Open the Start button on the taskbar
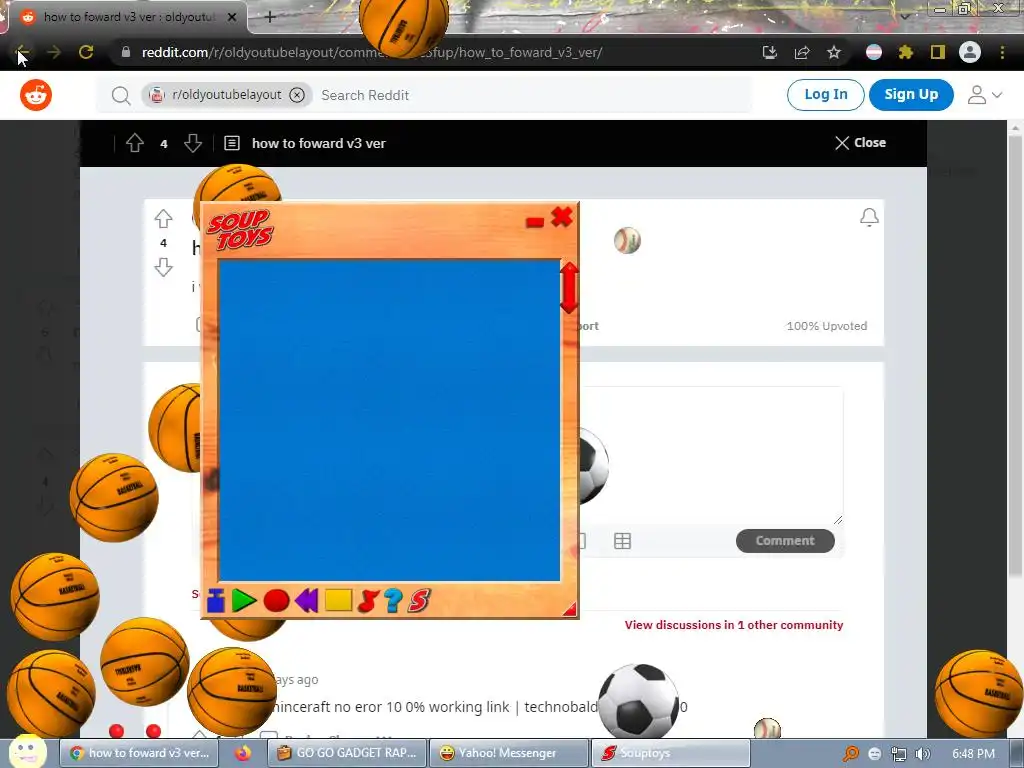 [27, 752]
